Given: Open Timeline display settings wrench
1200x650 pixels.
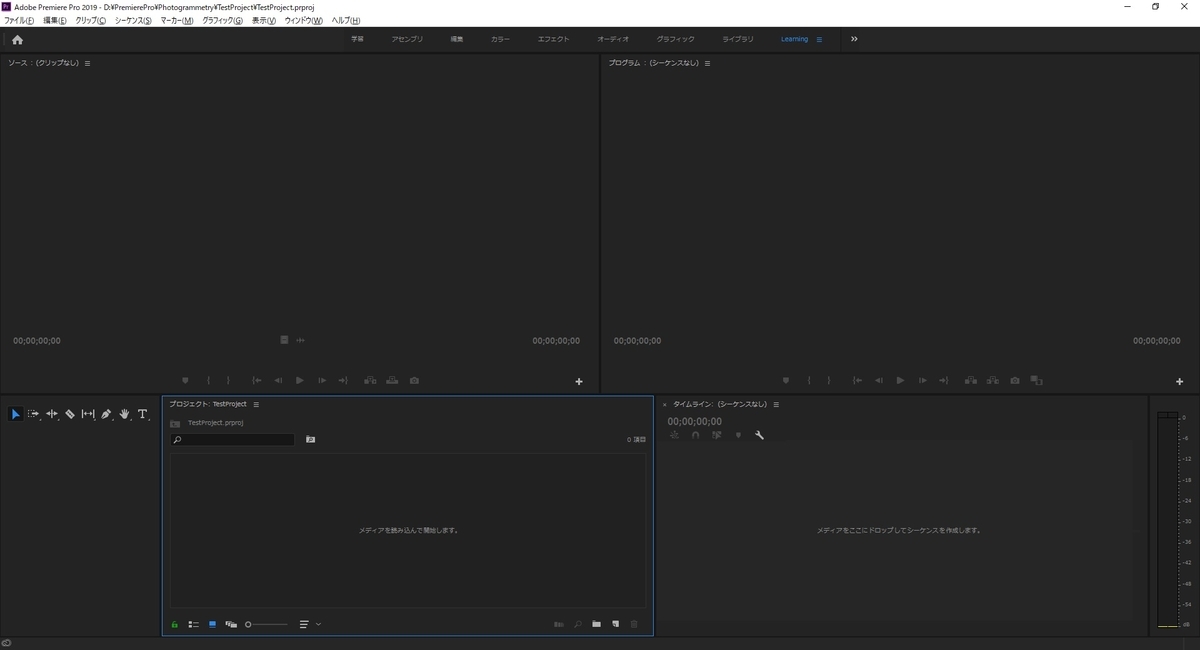Looking at the screenshot, I should coord(760,435).
